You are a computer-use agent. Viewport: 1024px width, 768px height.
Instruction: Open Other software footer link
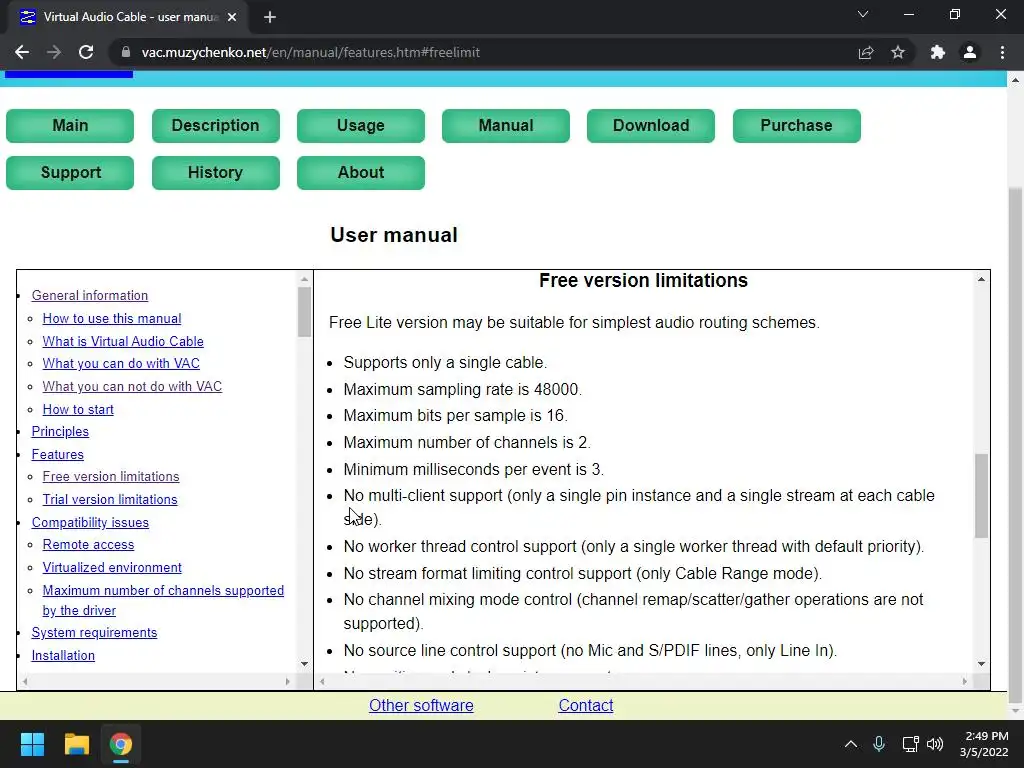(x=421, y=705)
